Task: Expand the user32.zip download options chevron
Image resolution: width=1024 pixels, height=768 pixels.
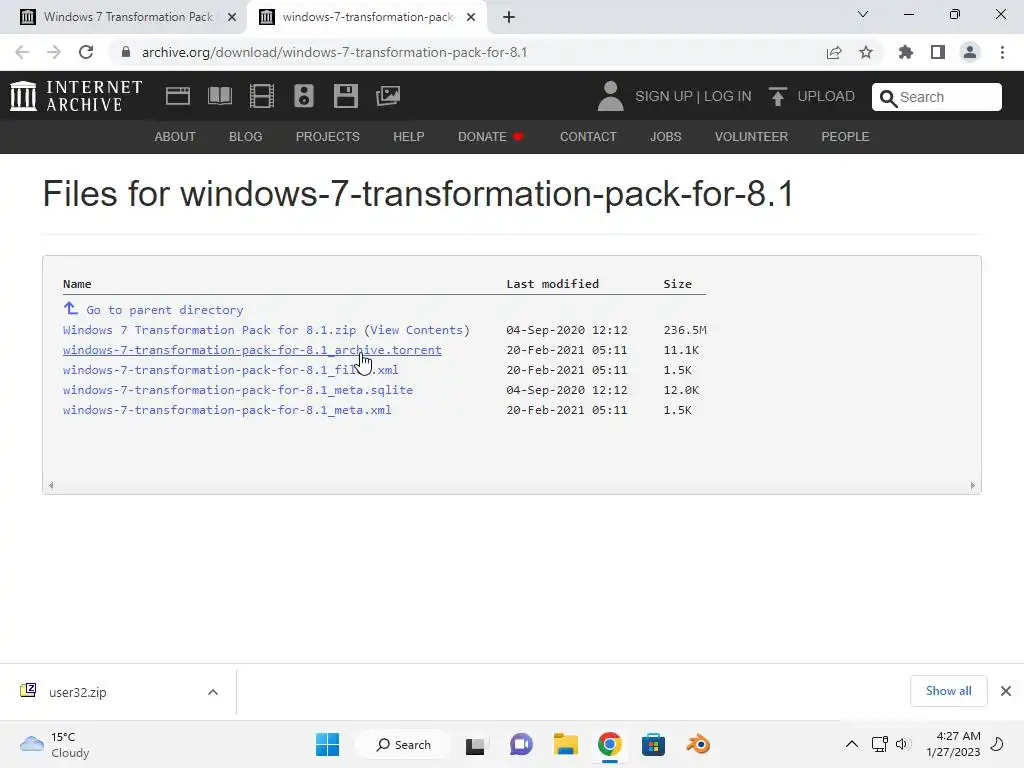Action: pyautogui.click(x=213, y=692)
